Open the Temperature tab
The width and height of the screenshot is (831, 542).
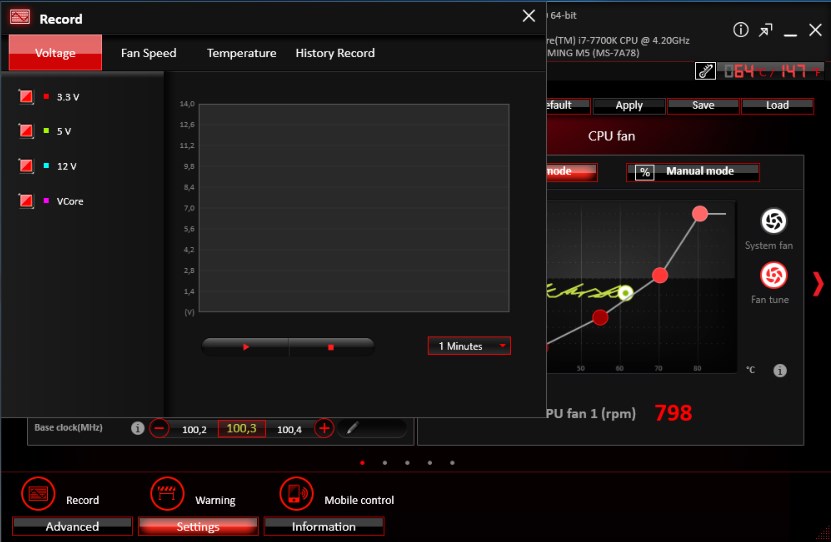click(x=241, y=53)
